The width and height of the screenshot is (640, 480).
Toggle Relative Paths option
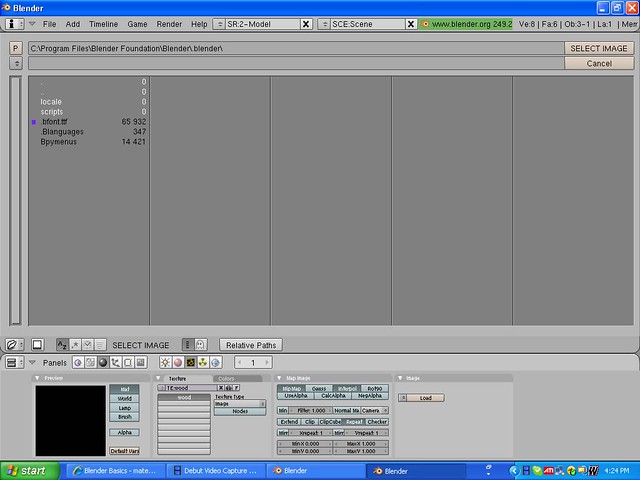[x=251, y=345]
